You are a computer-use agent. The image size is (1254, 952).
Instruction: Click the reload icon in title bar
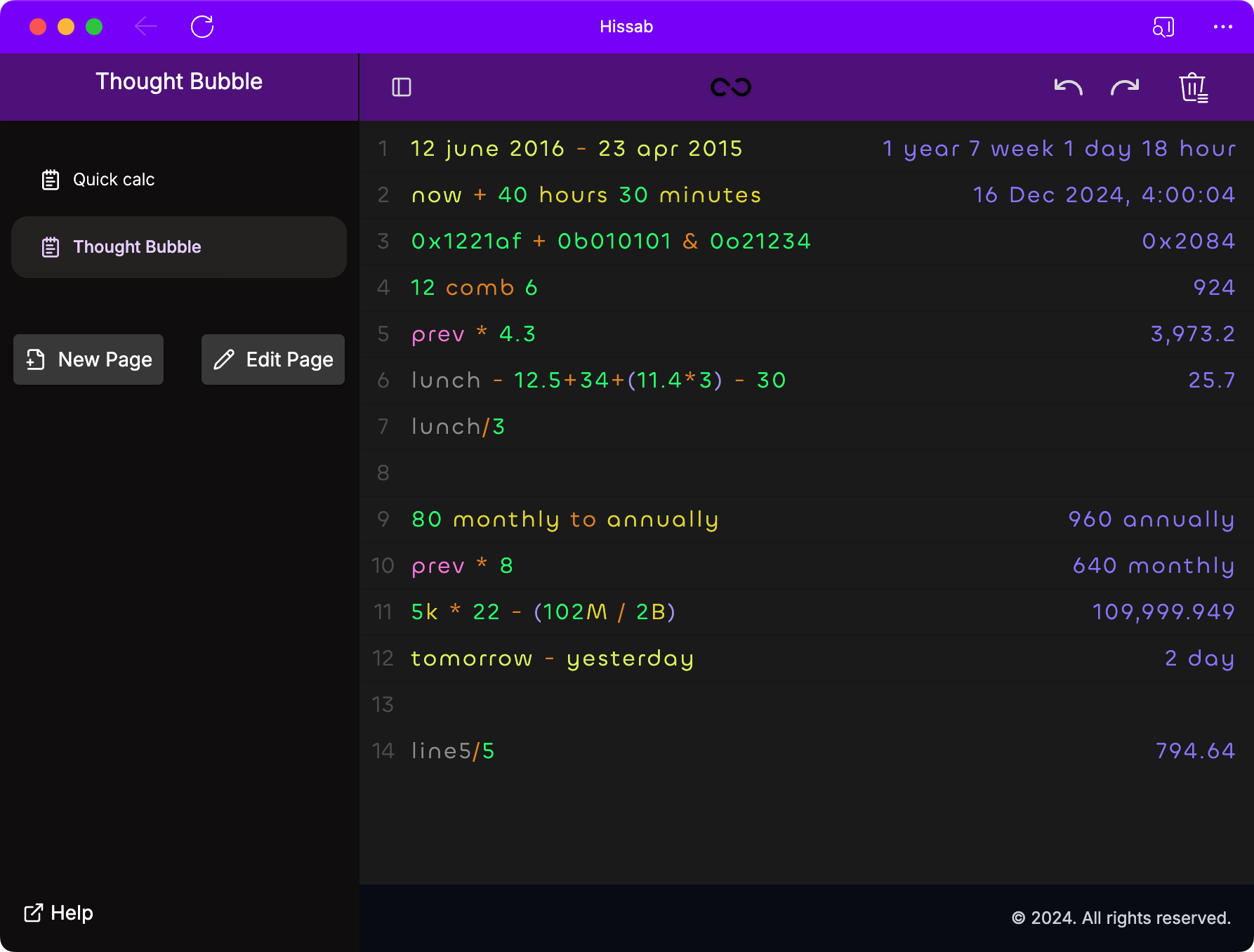click(202, 27)
